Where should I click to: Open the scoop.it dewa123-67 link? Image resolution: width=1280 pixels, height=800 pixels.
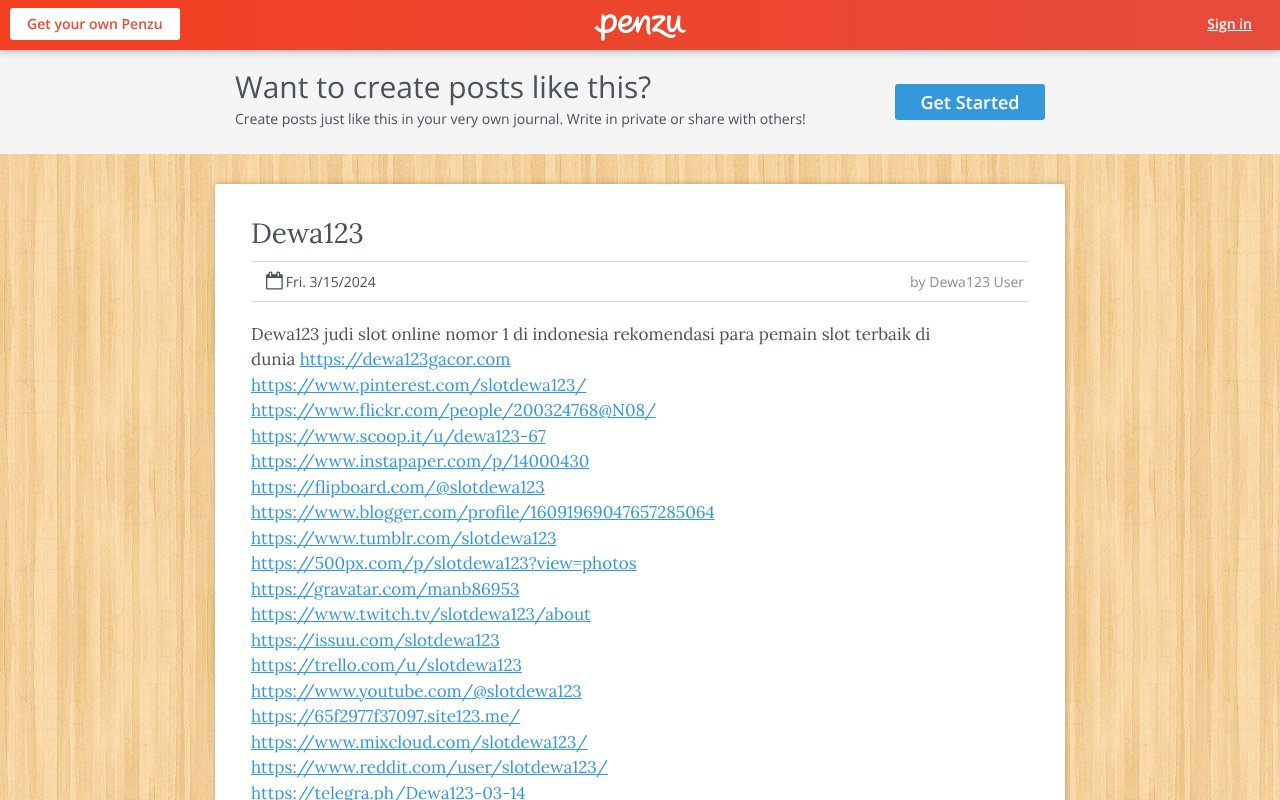[398, 436]
